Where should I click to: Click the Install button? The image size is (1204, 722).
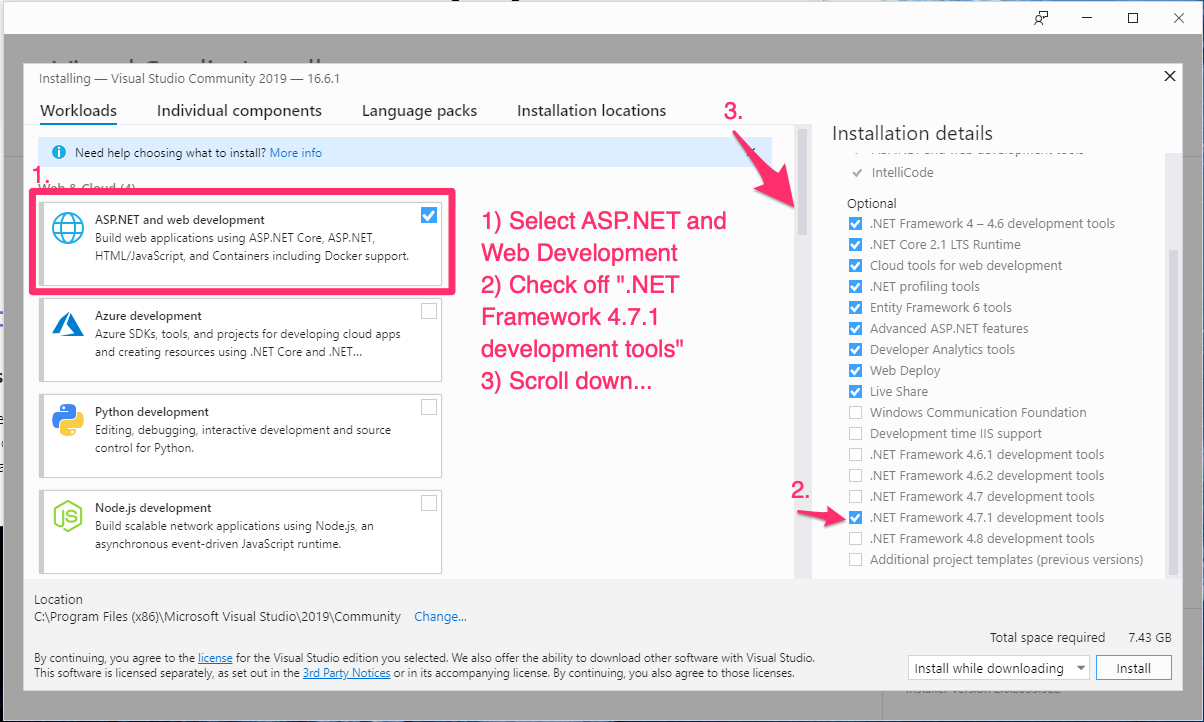click(1133, 668)
